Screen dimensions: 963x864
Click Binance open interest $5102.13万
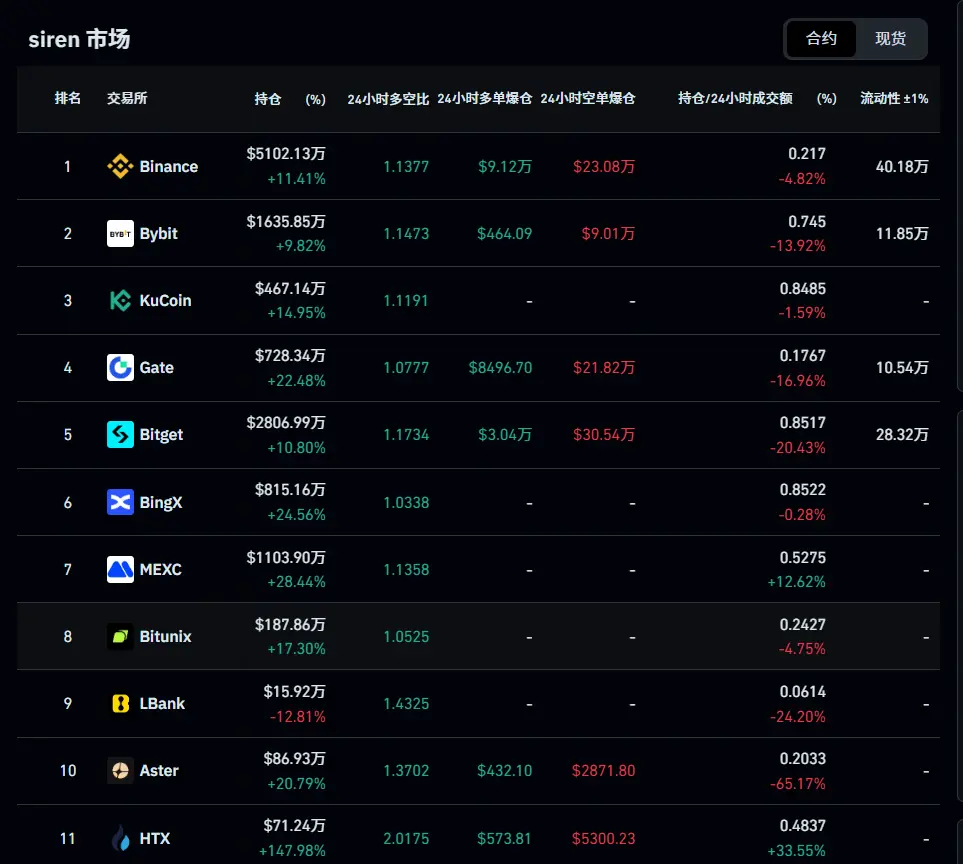click(x=286, y=154)
